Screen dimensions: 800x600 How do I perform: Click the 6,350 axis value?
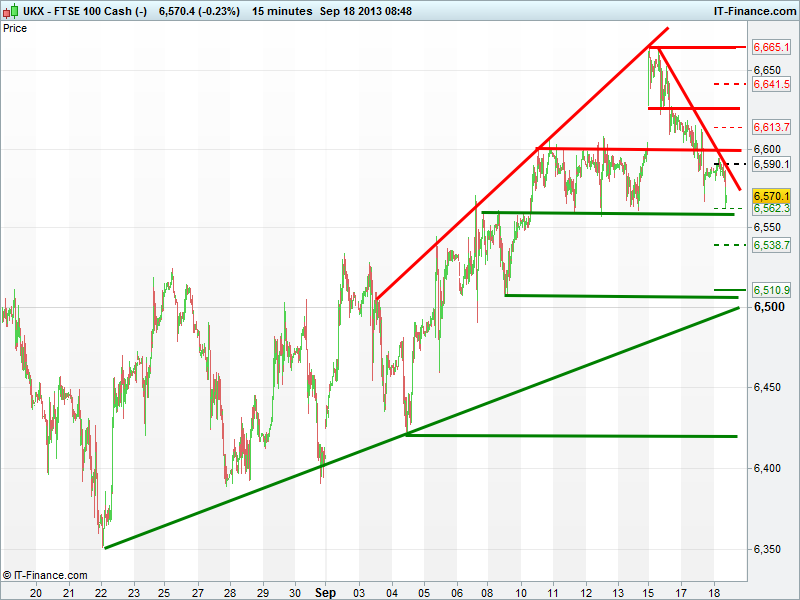[767, 549]
